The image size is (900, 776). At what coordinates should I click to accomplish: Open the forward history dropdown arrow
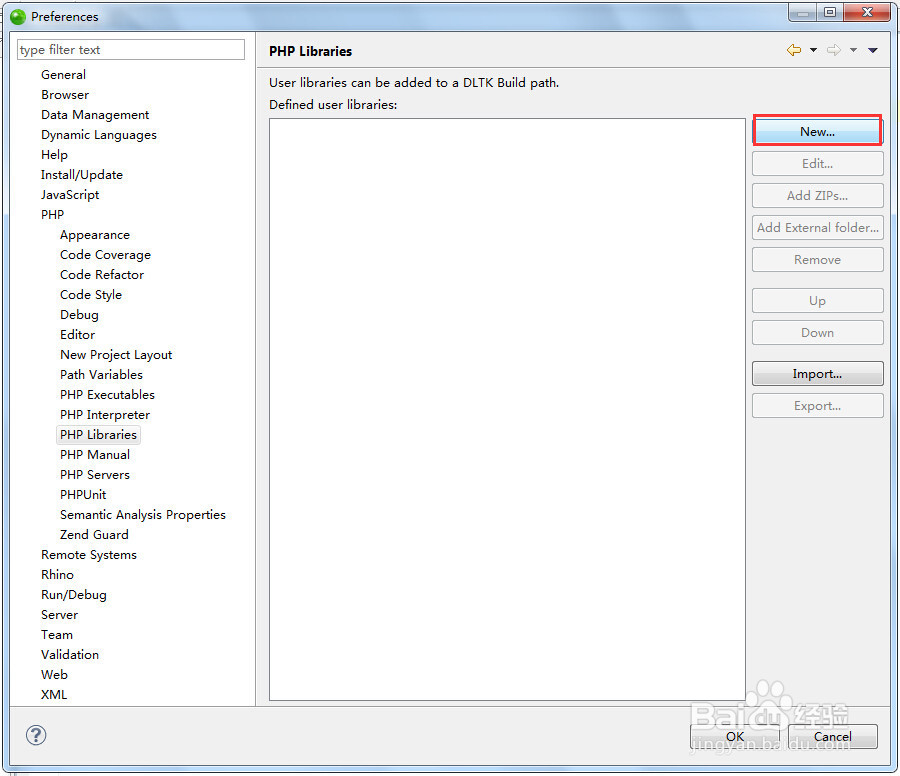[x=854, y=50]
